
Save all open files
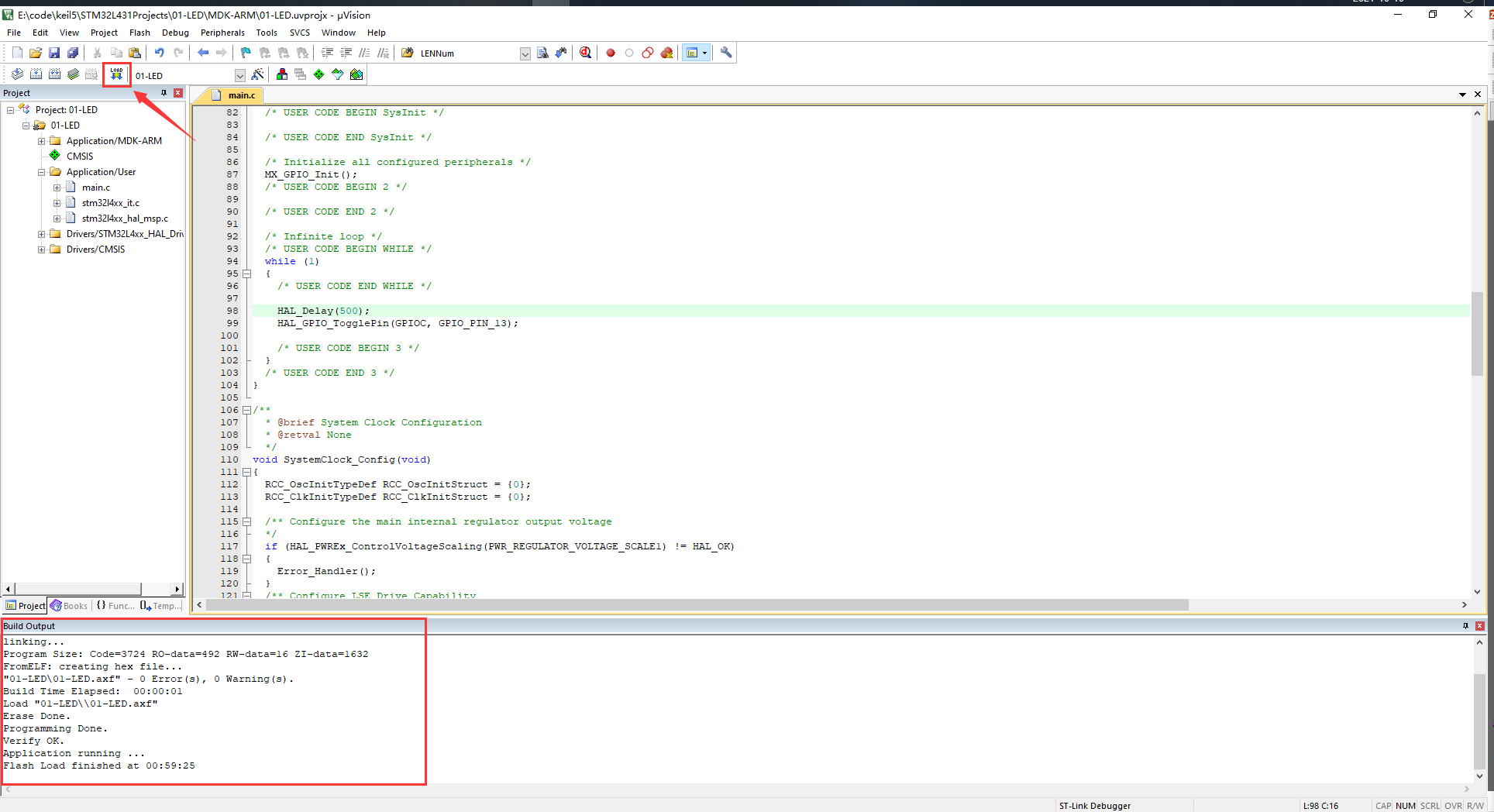click(x=73, y=53)
